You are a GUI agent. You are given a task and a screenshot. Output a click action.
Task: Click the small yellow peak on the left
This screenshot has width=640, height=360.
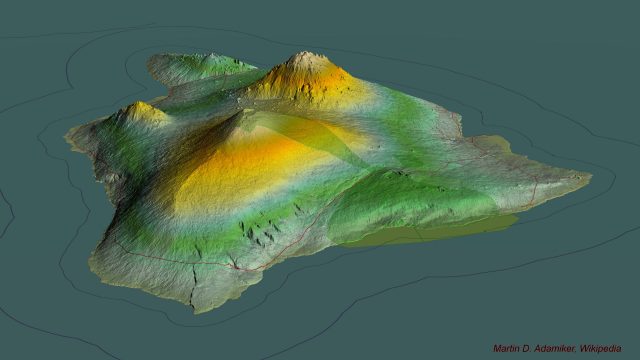(x=141, y=111)
